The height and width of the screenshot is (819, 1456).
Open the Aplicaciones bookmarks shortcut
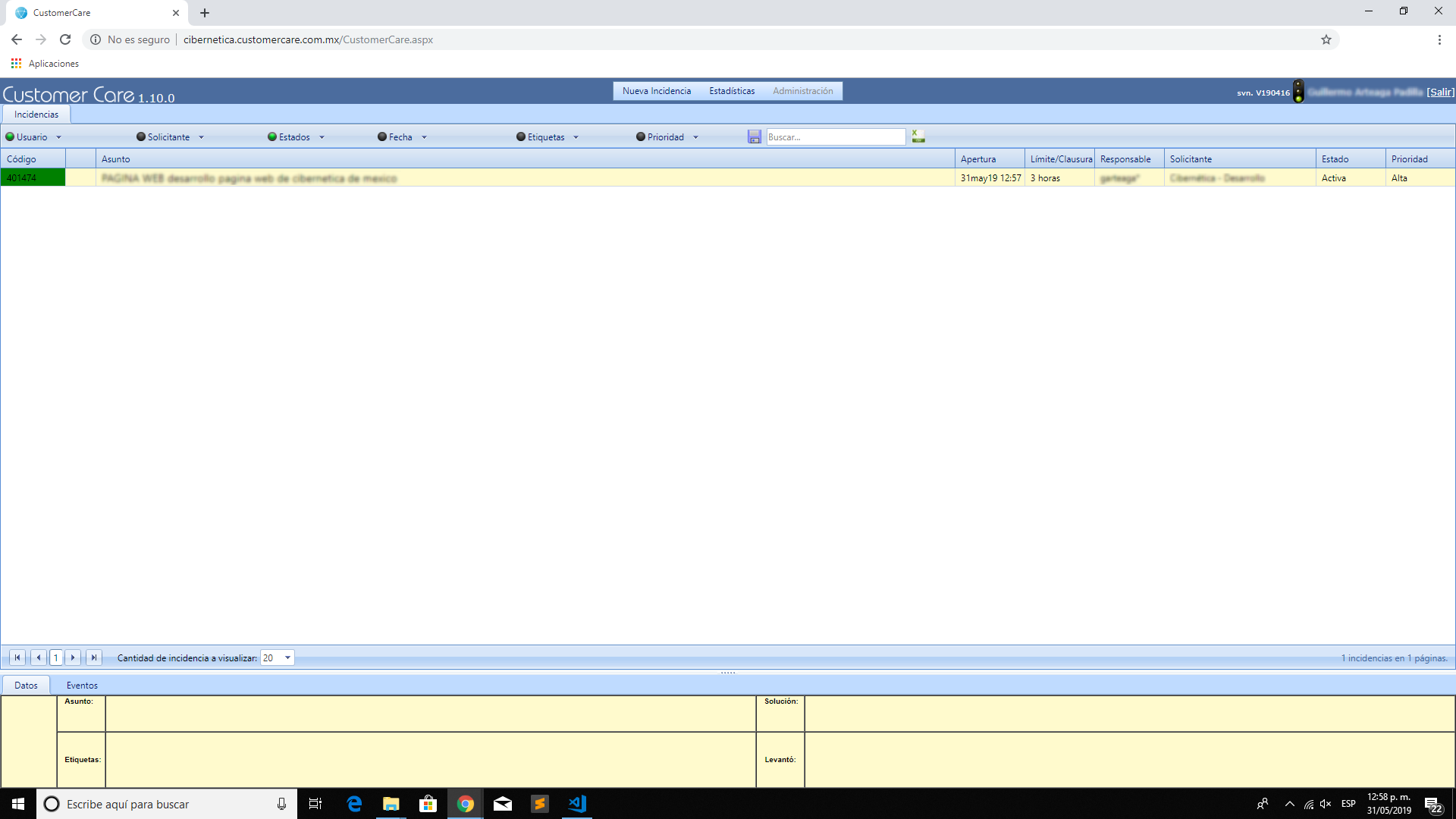click(x=45, y=64)
